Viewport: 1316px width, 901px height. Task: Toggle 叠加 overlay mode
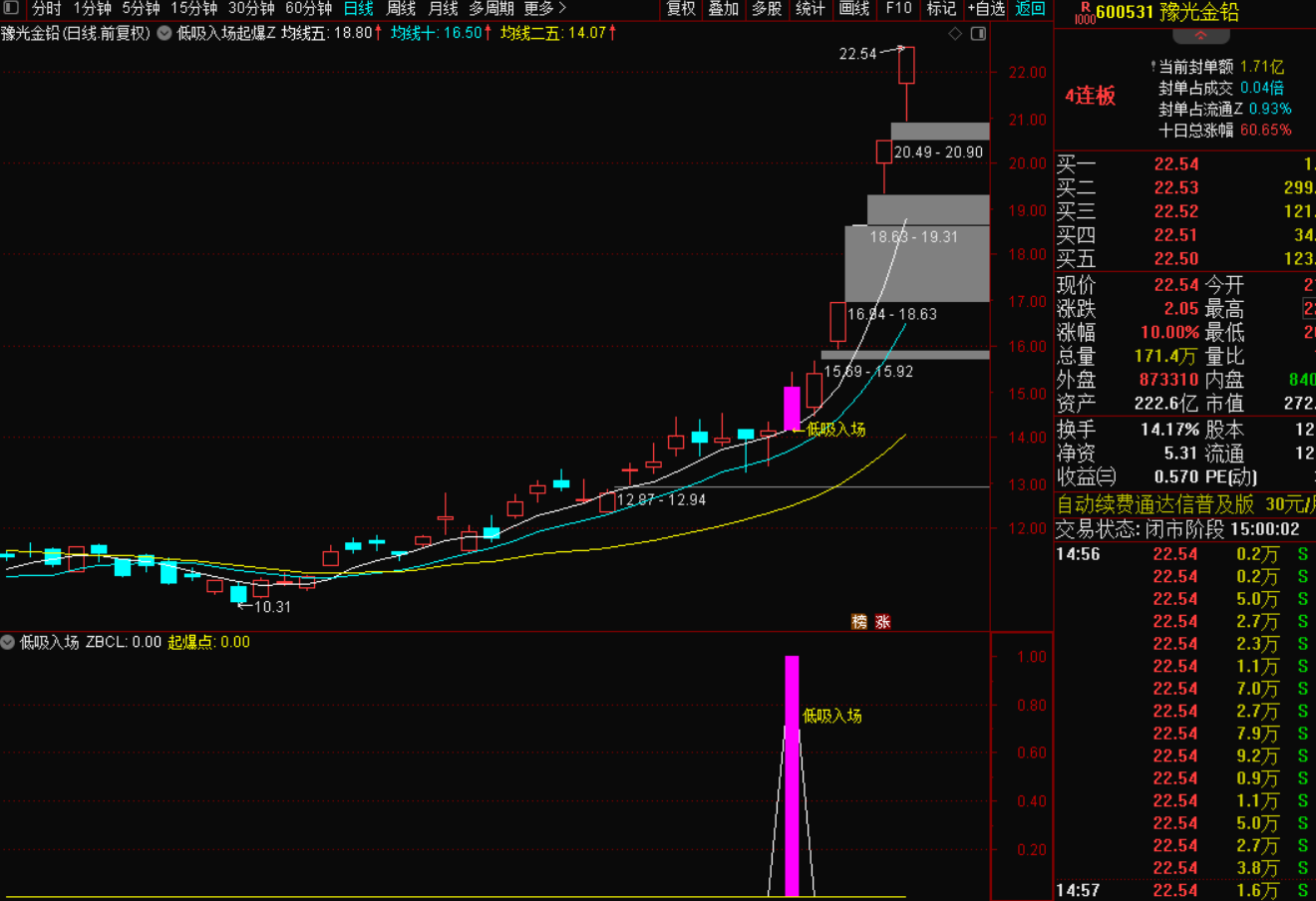pyautogui.click(x=724, y=9)
